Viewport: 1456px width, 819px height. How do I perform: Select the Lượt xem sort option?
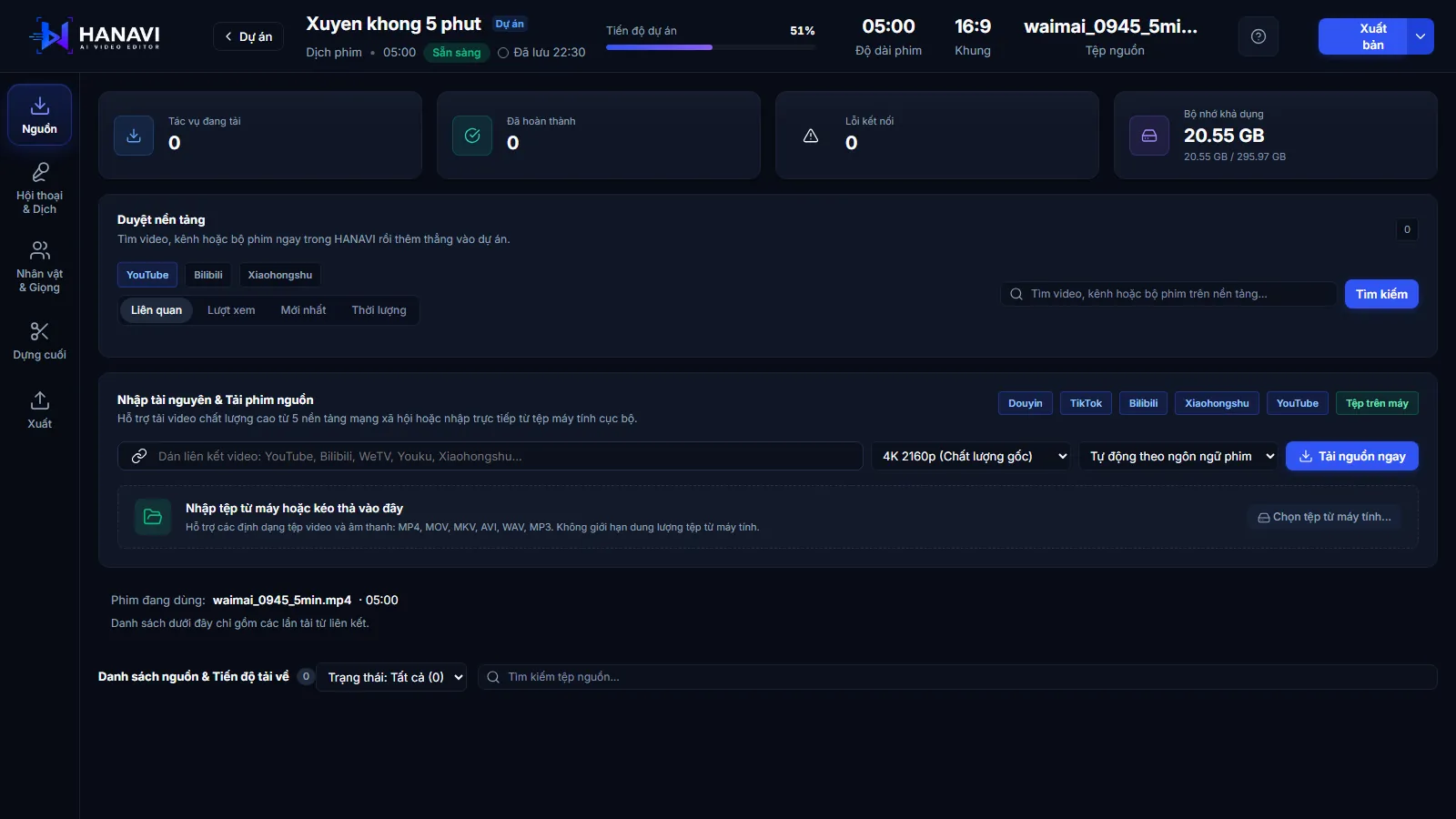pos(231,310)
